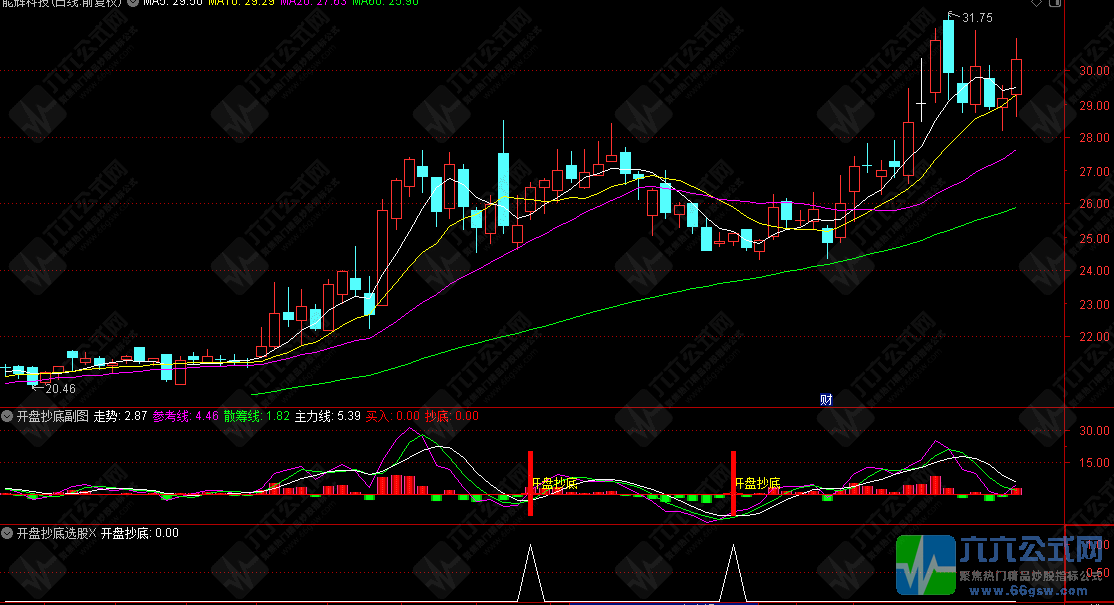Screen dimensions: 1114x605
Task: Click the diamond icon at top right
Action: coord(1037,3)
